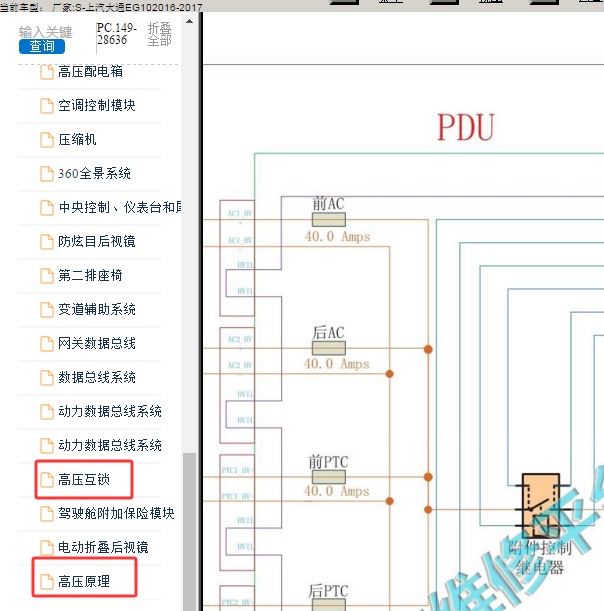The image size is (604, 611).
Task: Open 电动折叠后视镜 entry
Action: (x=103, y=547)
